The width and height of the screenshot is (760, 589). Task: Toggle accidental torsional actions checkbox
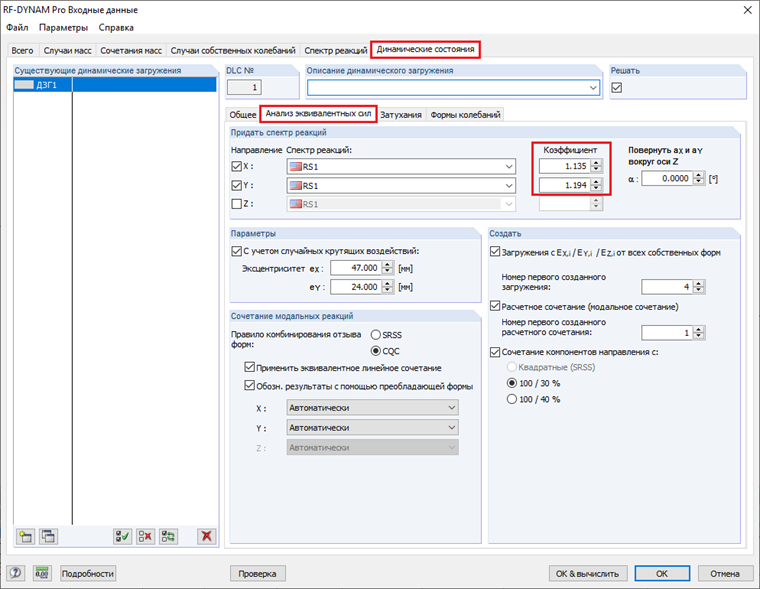click(x=236, y=251)
